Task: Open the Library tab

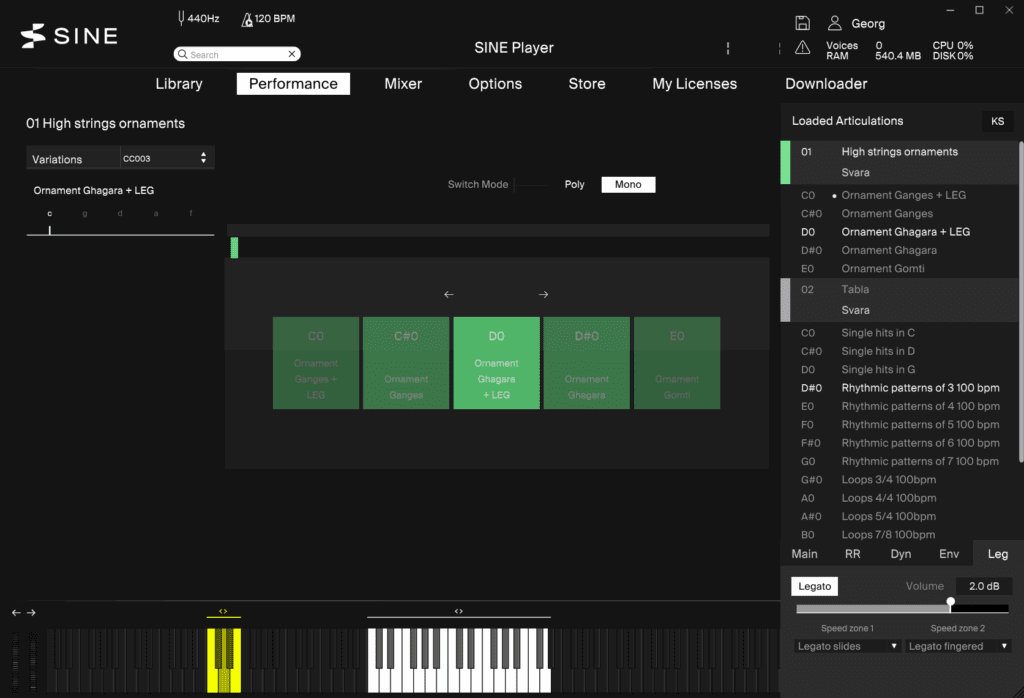Action: (x=179, y=84)
